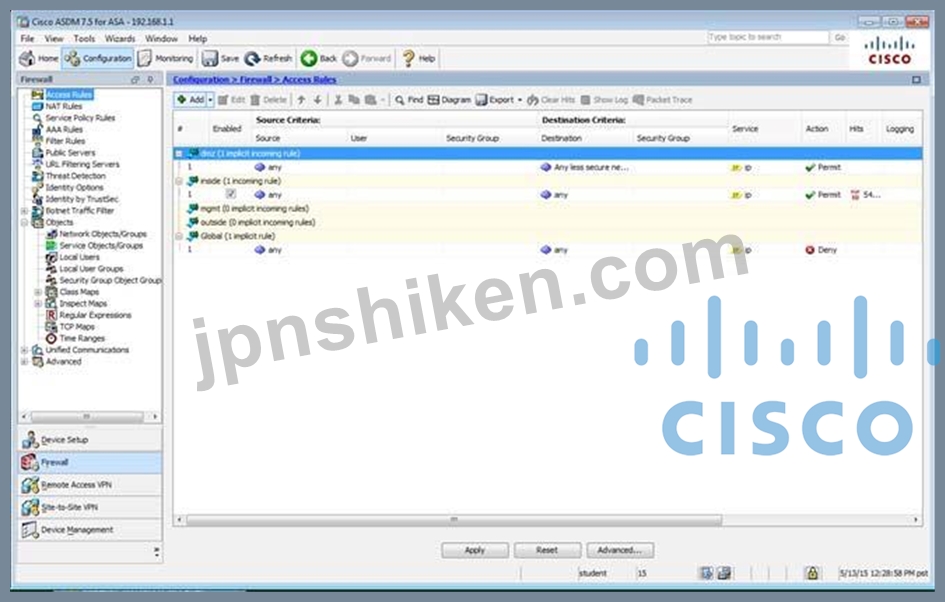Select NAT Rules in tree

click(x=63, y=106)
